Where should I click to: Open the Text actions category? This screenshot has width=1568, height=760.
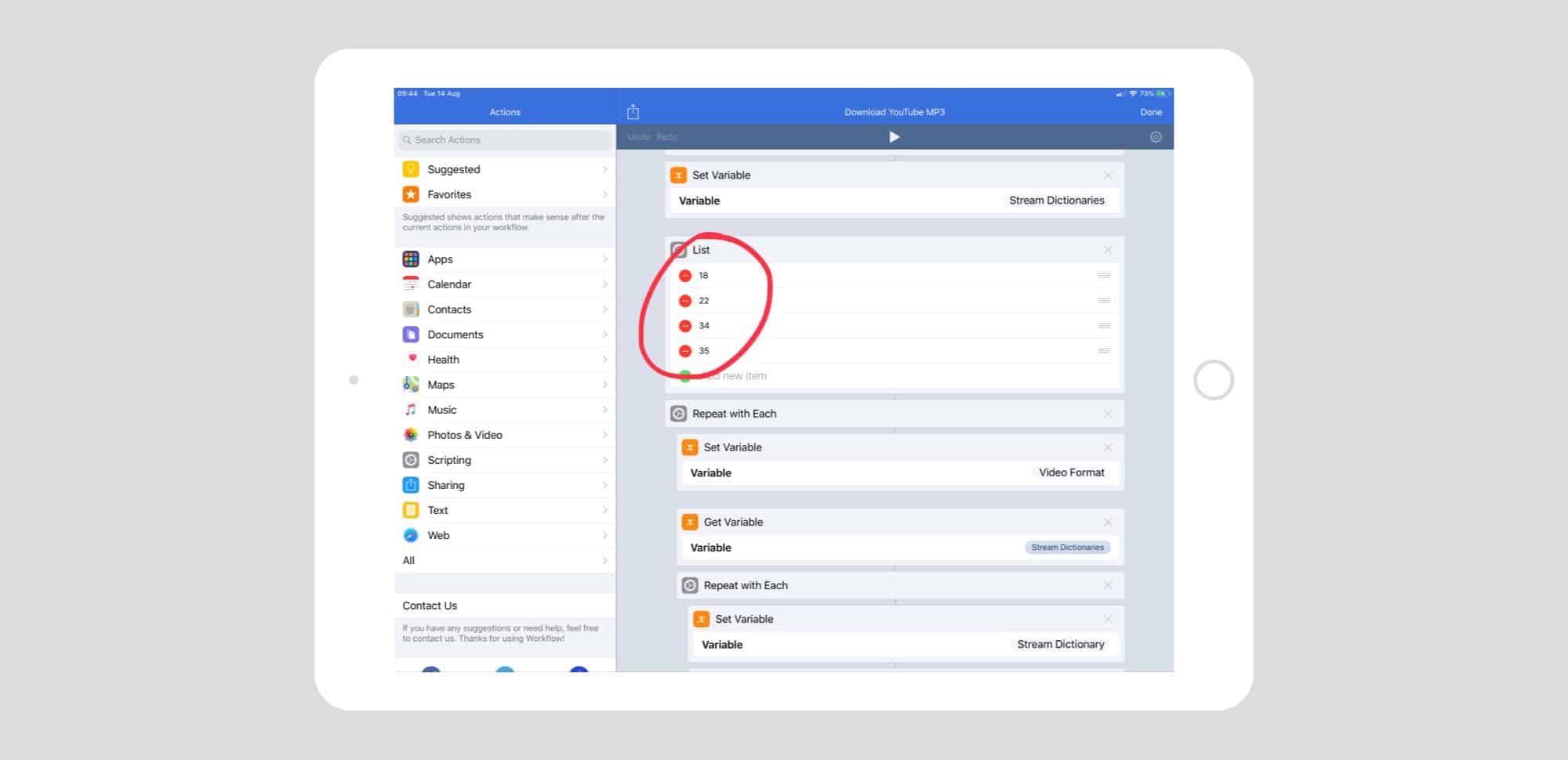[505, 510]
